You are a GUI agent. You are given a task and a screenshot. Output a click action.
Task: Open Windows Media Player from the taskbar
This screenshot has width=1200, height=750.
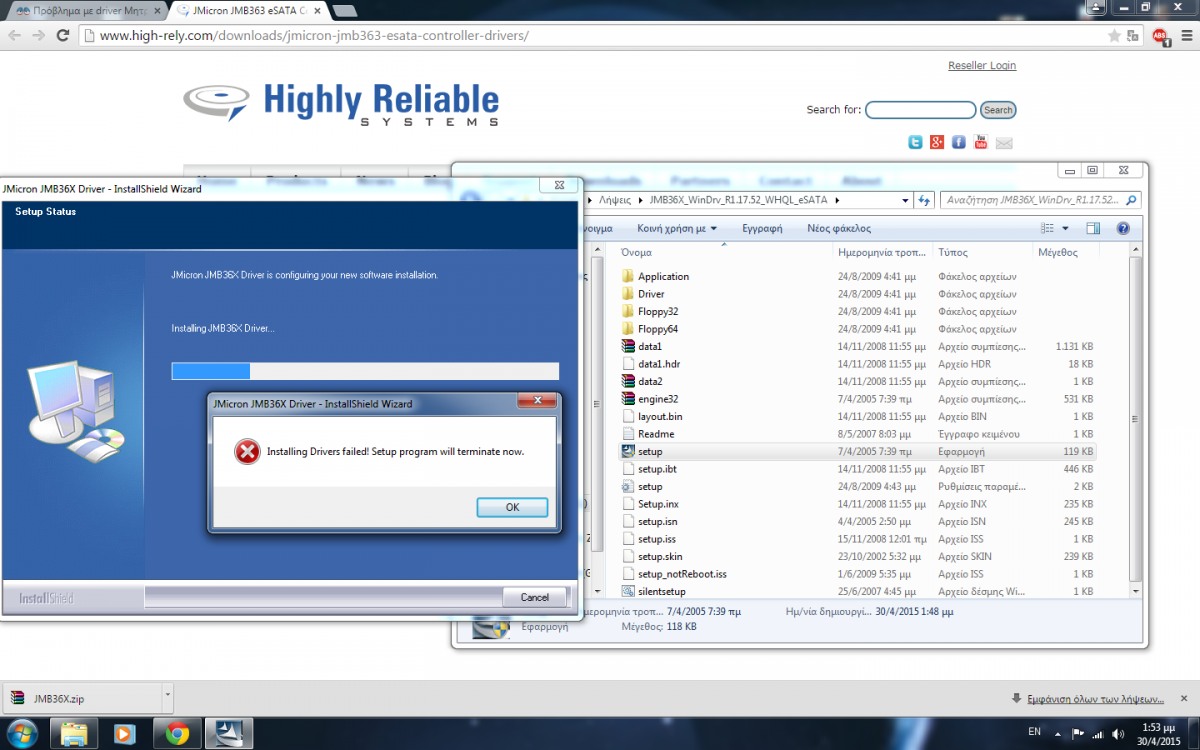[126, 734]
